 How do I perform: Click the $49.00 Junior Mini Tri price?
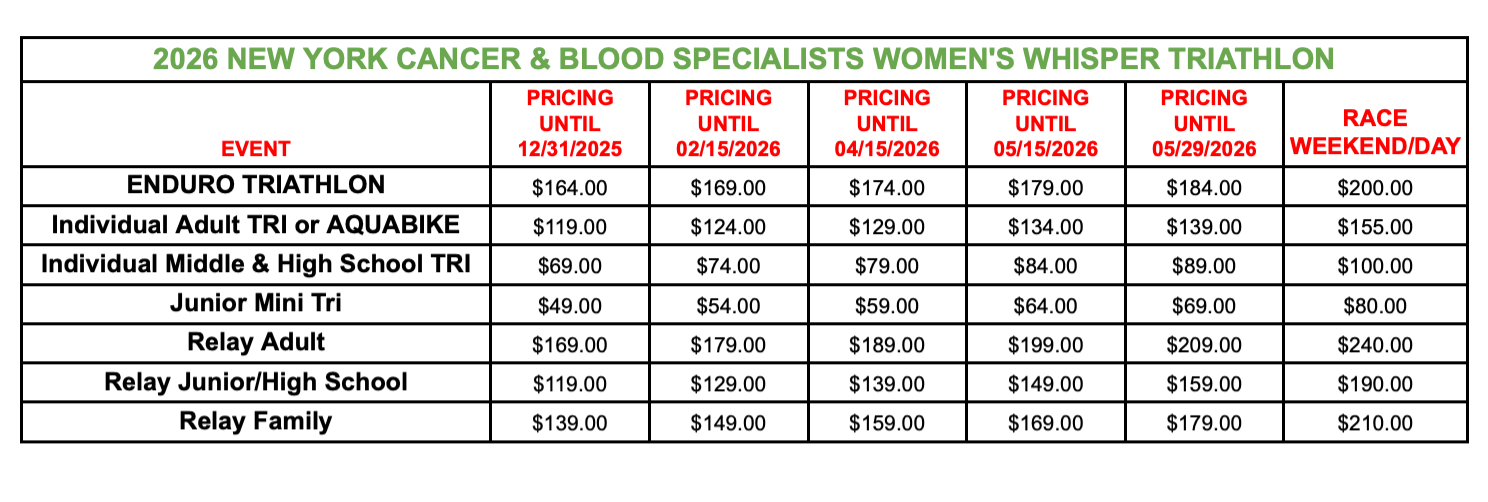[x=569, y=306]
